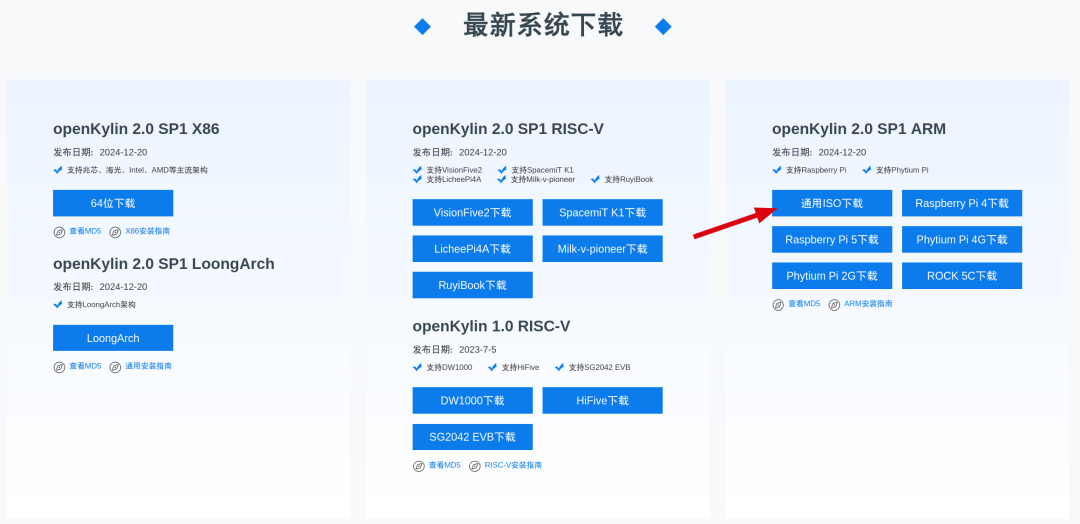Click checkmark next to 支持Phytium Pi
This screenshot has height=524, width=1080.
coord(867,169)
